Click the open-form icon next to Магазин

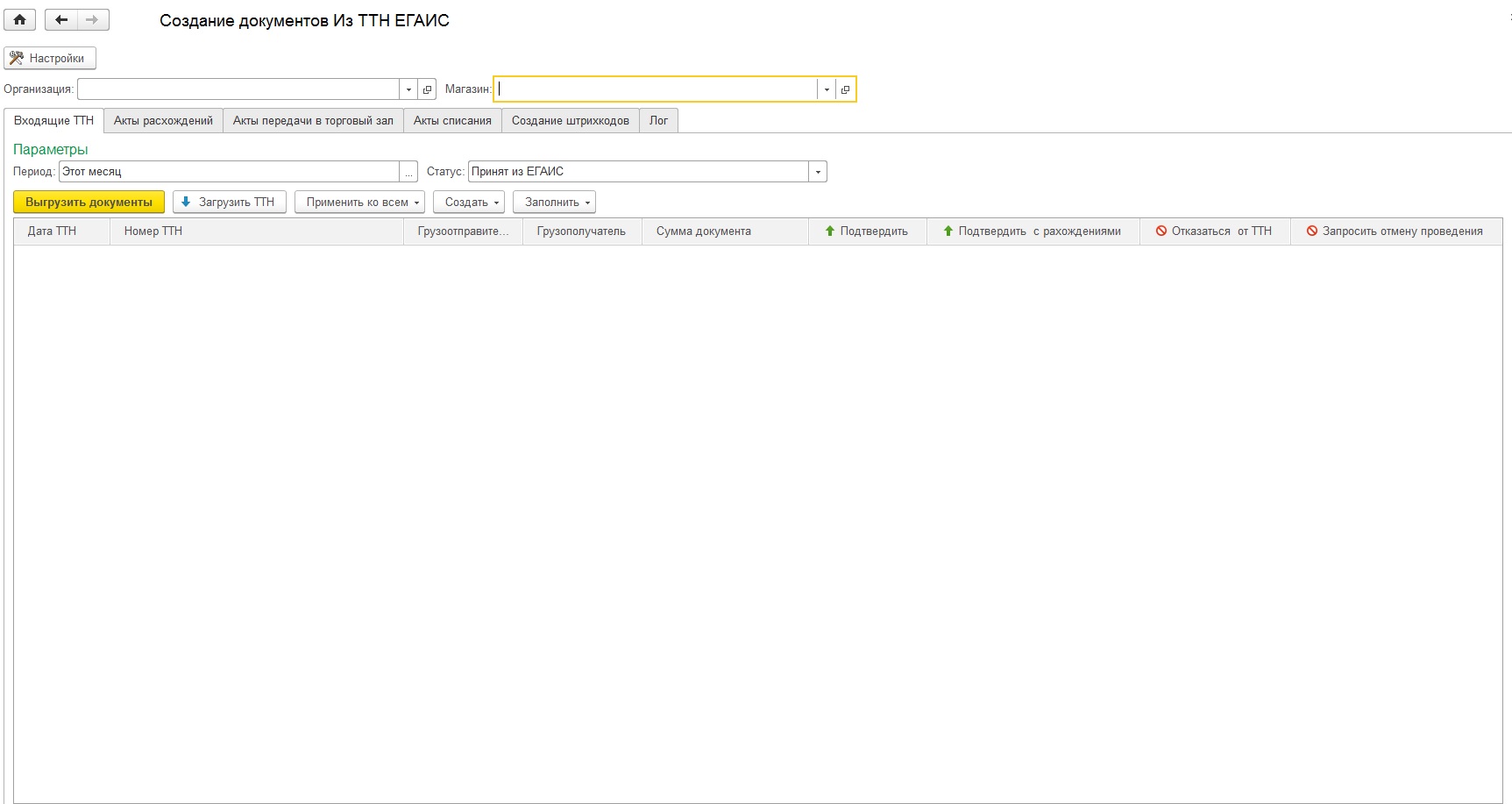point(845,89)
